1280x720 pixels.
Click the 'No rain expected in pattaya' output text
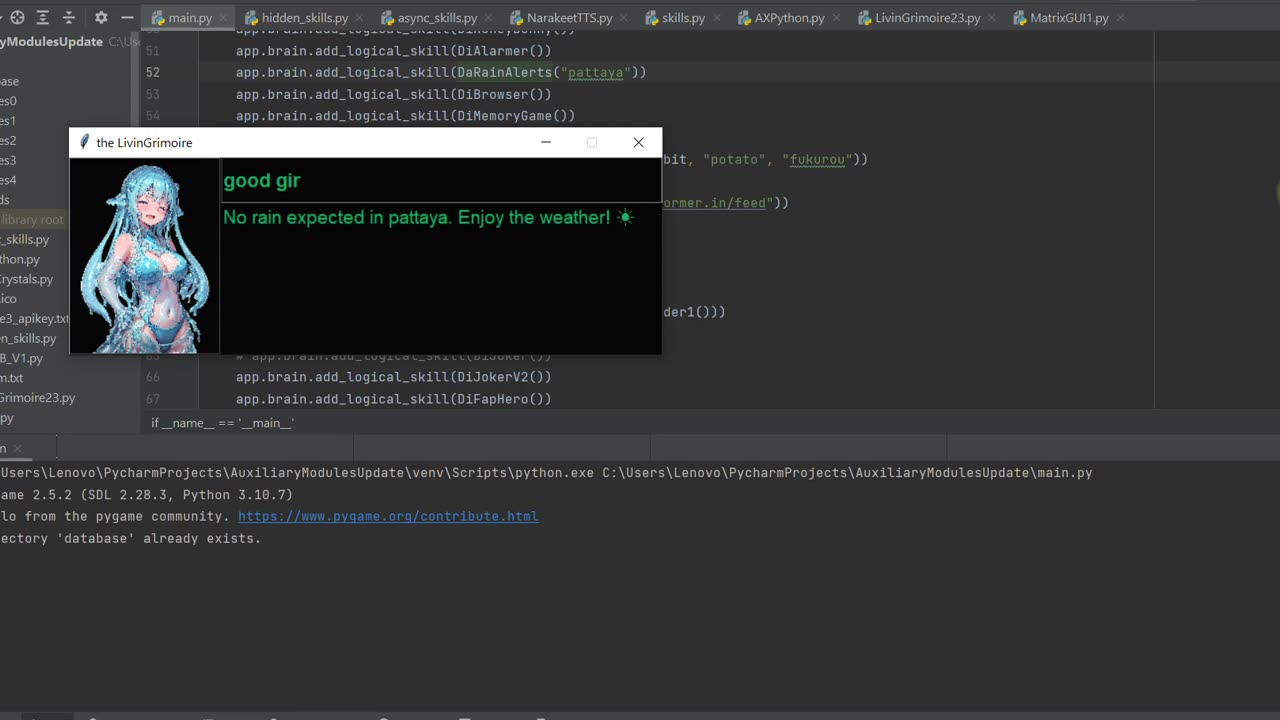point(428,217)
